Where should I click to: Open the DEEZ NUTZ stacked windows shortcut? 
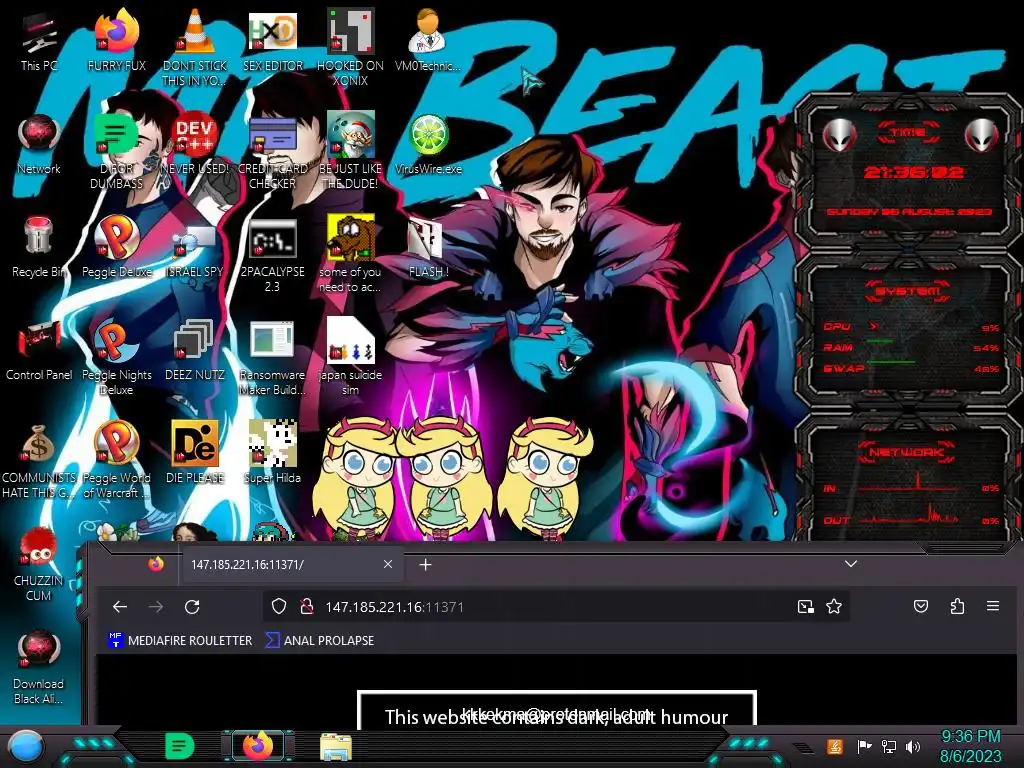(x=195, y=350)
